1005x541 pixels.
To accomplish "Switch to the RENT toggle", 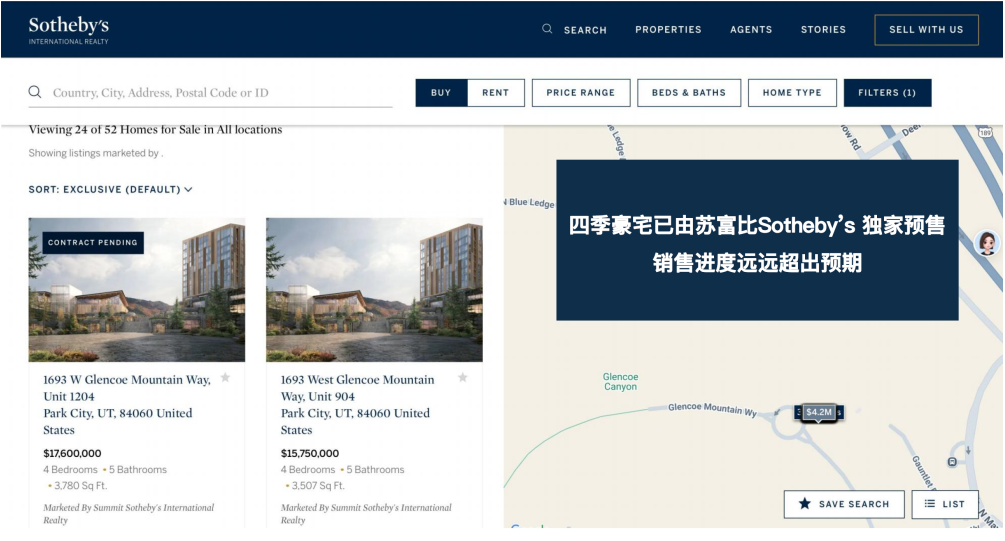I will click(x=495, y=93).
